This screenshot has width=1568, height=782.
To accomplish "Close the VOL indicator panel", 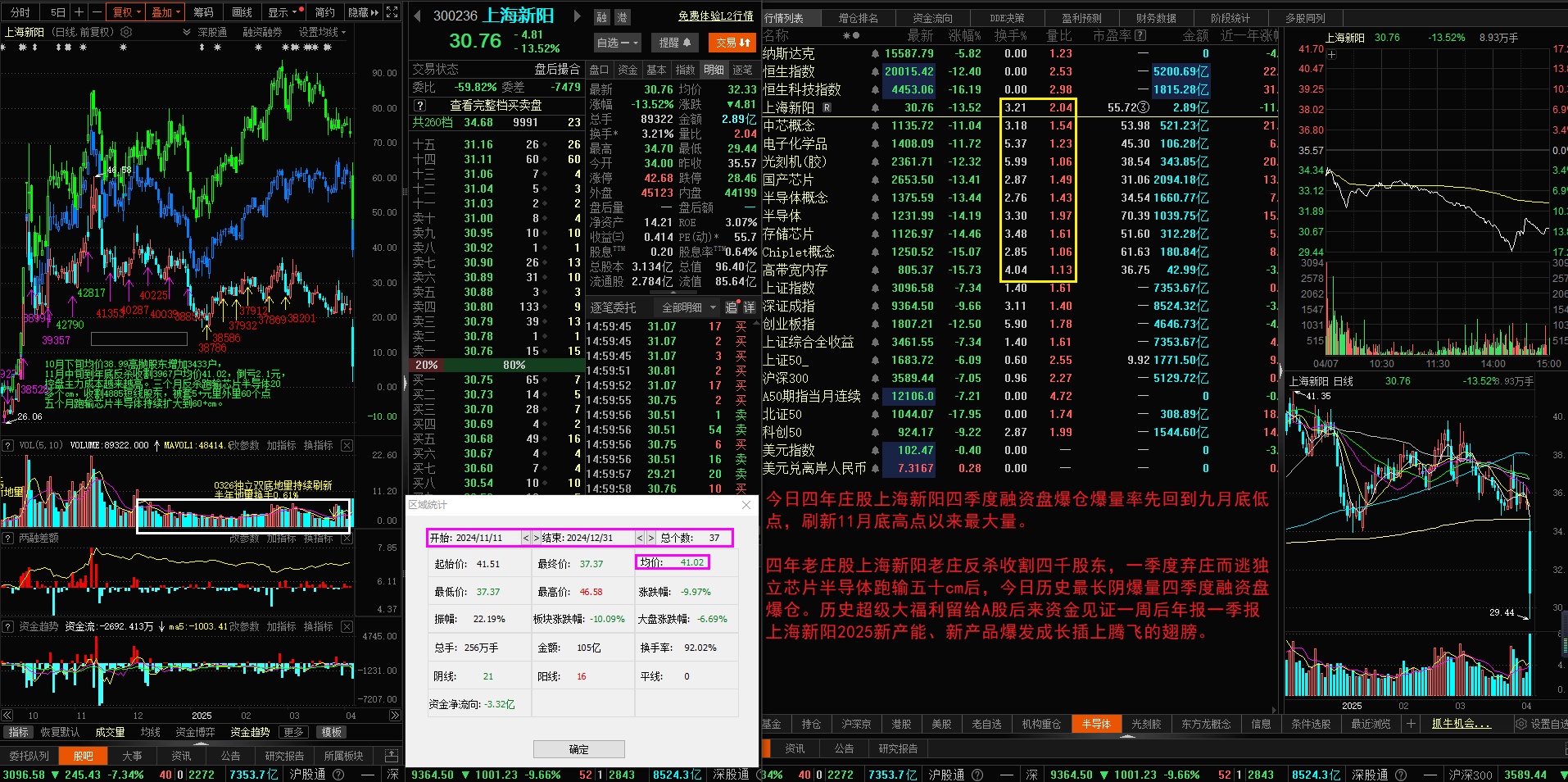I will [x=347, y=445].
